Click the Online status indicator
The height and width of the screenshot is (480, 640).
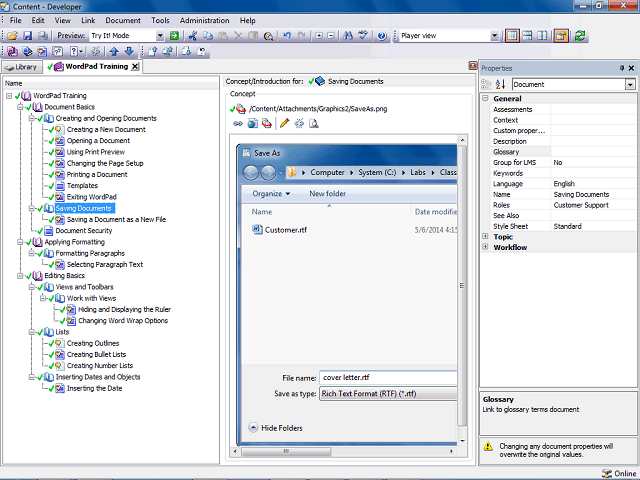[619, 473]
